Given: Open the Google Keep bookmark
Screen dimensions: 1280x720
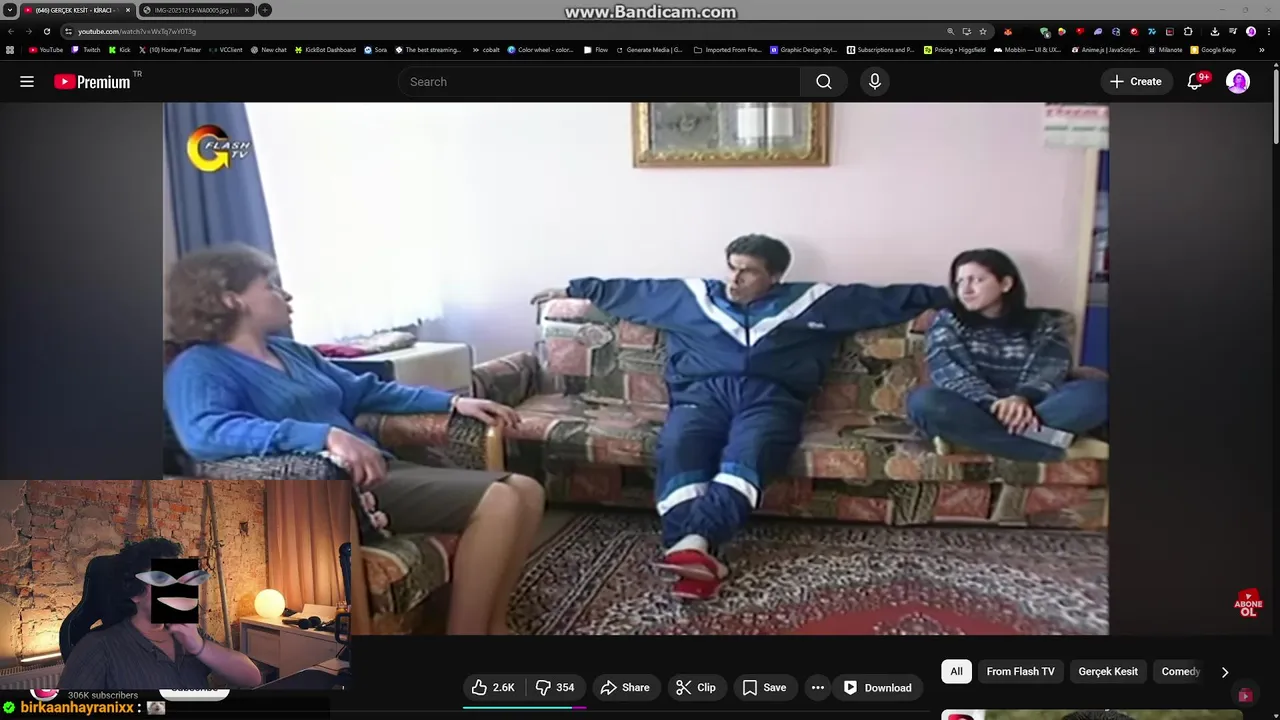Looking at the screenshot, I should pos(1213,50).
